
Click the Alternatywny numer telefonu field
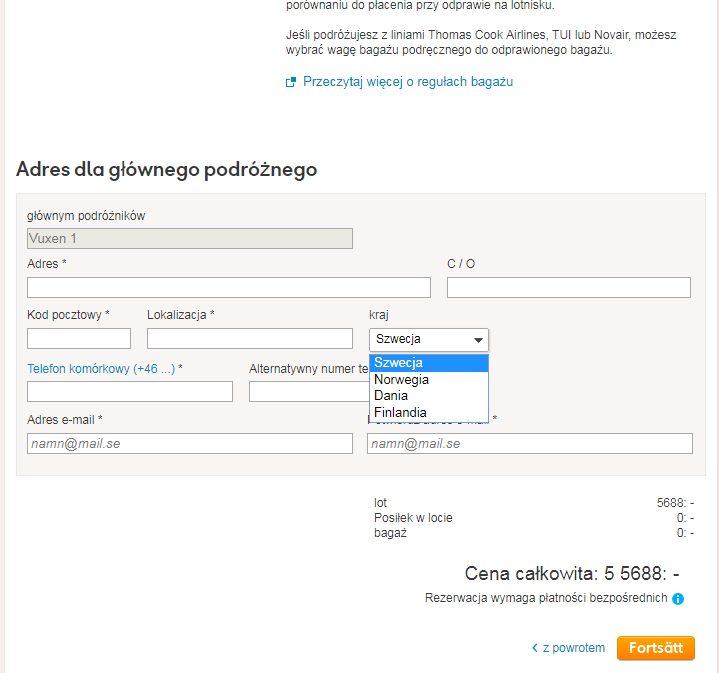309,392
